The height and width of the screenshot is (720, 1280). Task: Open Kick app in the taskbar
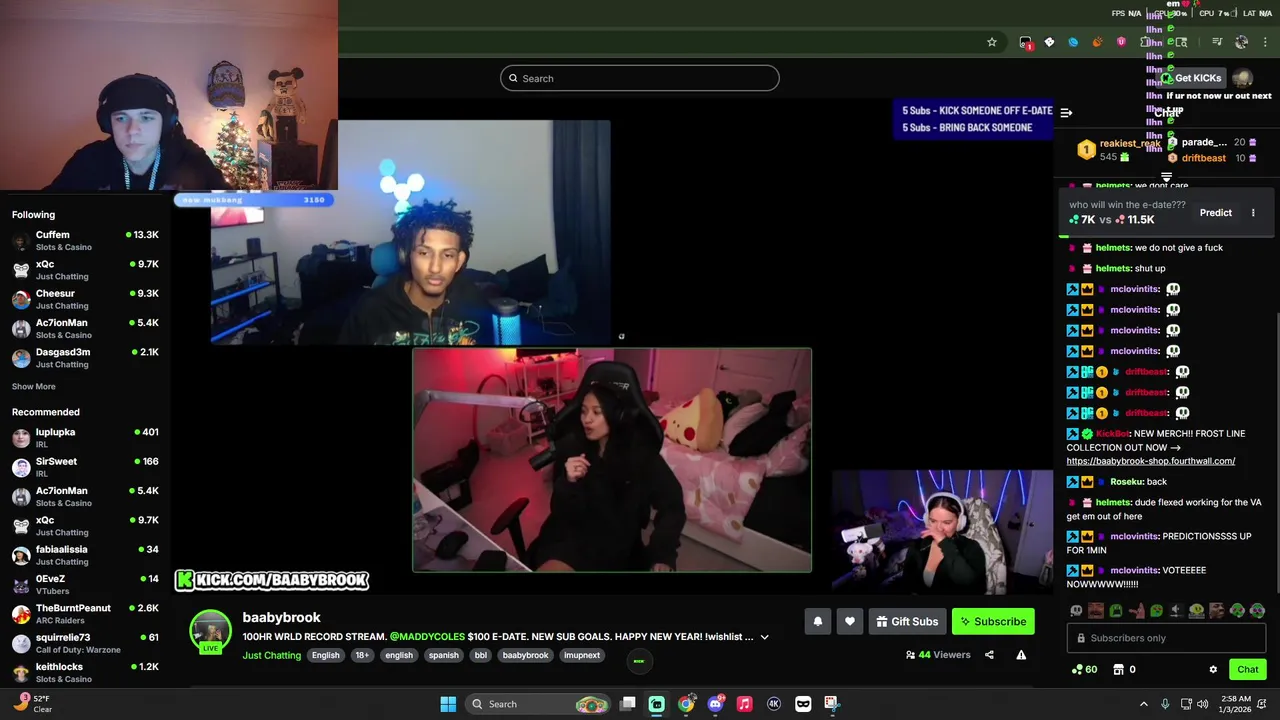656,704
